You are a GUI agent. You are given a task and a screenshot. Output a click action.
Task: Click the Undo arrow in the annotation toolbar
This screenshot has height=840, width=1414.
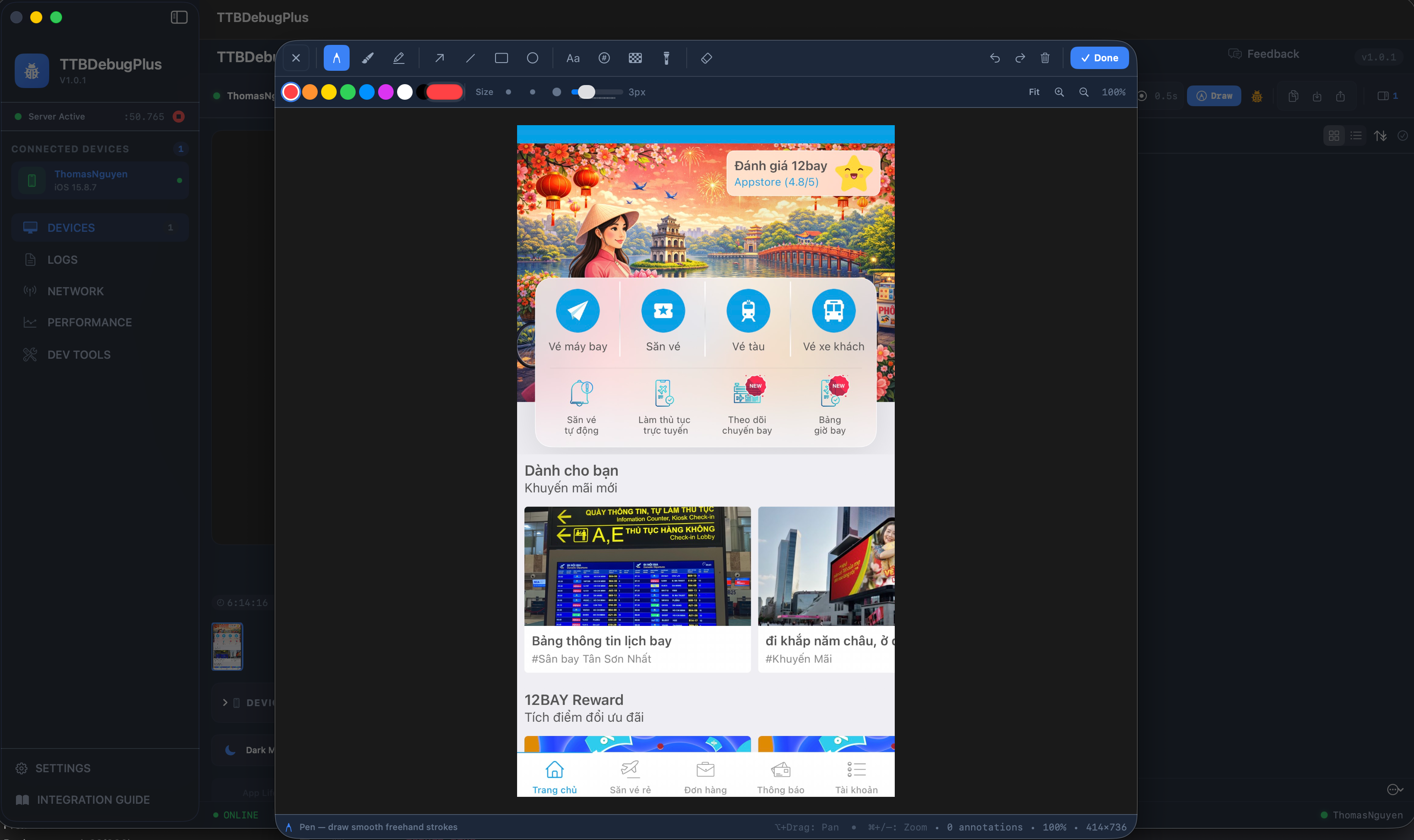tap(995, 58)
